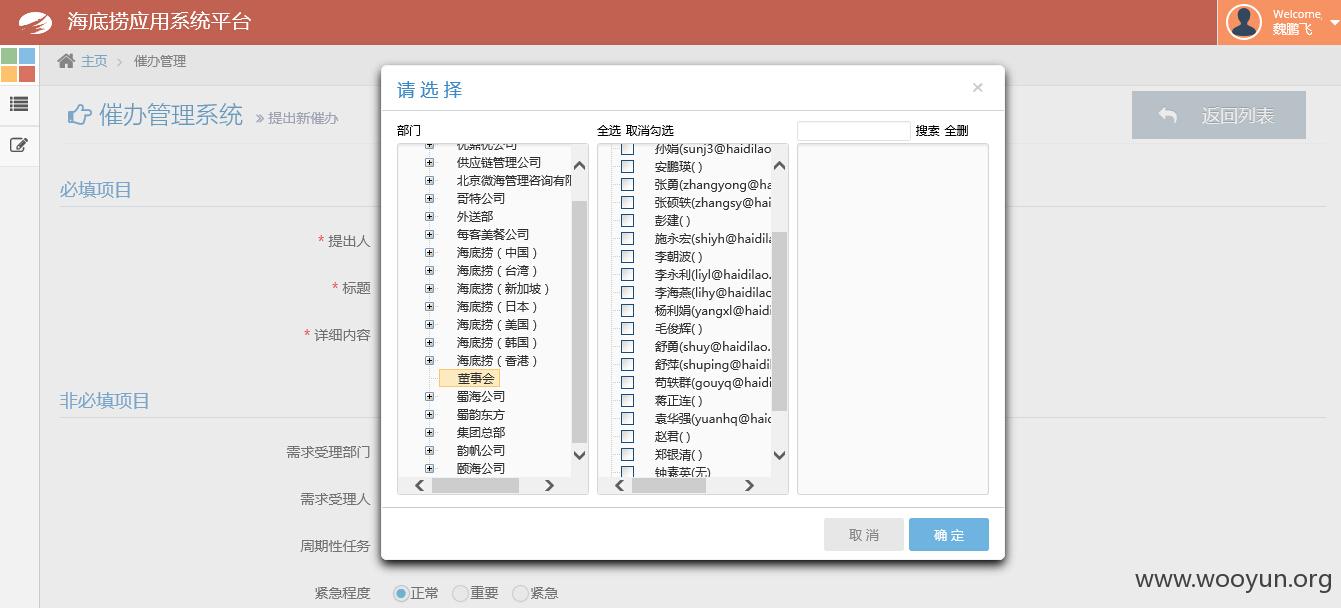Click 全删 to delete all selected
This screenshot has height=608, width=1341.
956,130
